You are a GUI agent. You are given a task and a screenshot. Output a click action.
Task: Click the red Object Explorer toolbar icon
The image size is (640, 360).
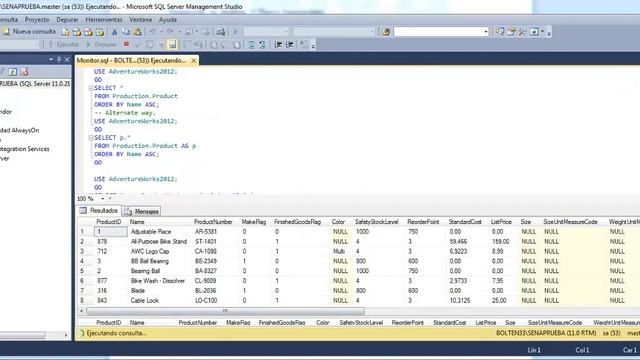click(24, 72)
